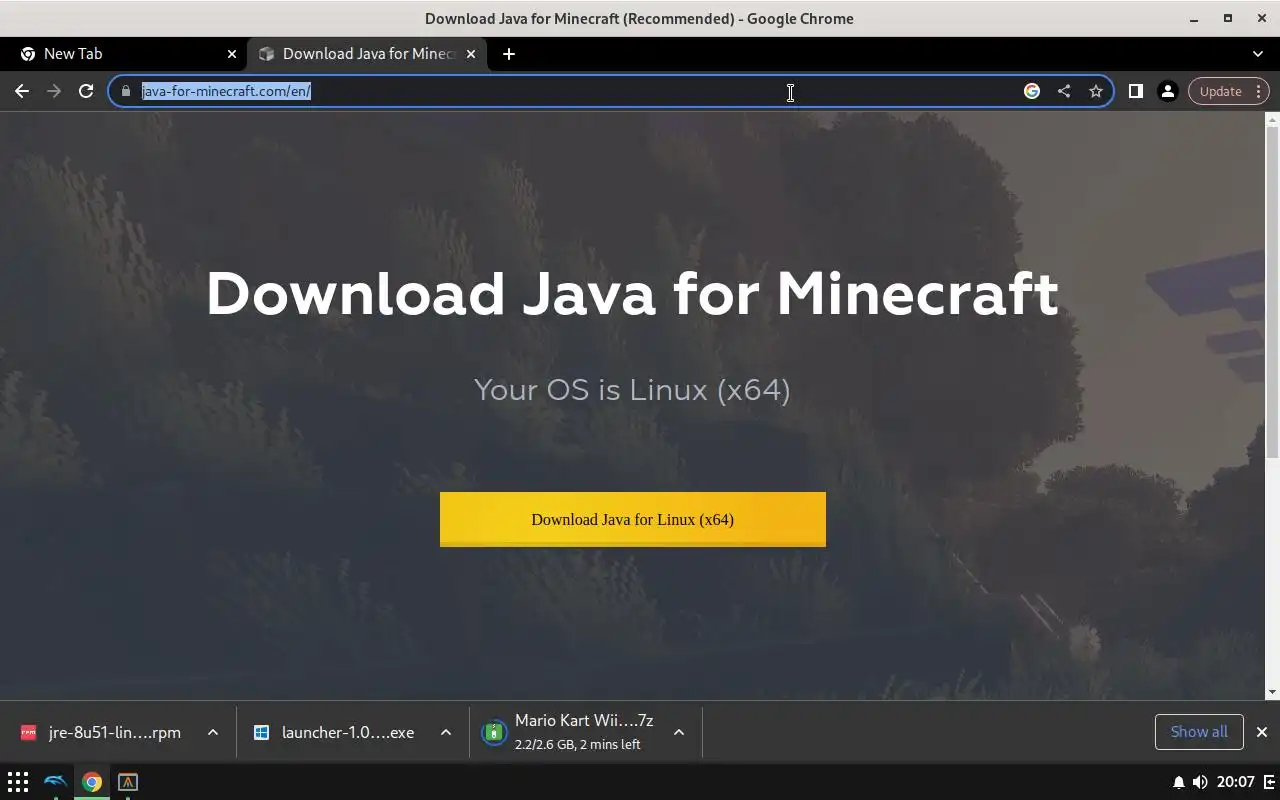The height and width of the screenshot is (800, 1280).
Task: Close the New Tab tab
Action: point(232,54)
